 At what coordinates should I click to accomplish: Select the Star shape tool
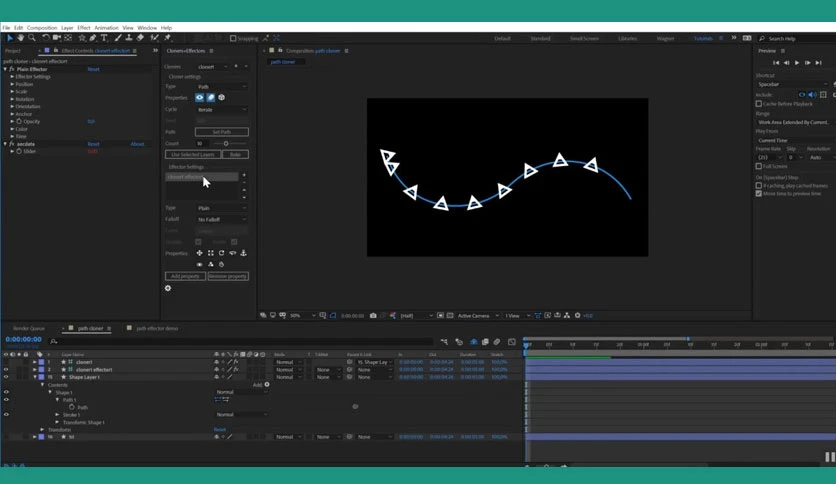click(82, 38)
